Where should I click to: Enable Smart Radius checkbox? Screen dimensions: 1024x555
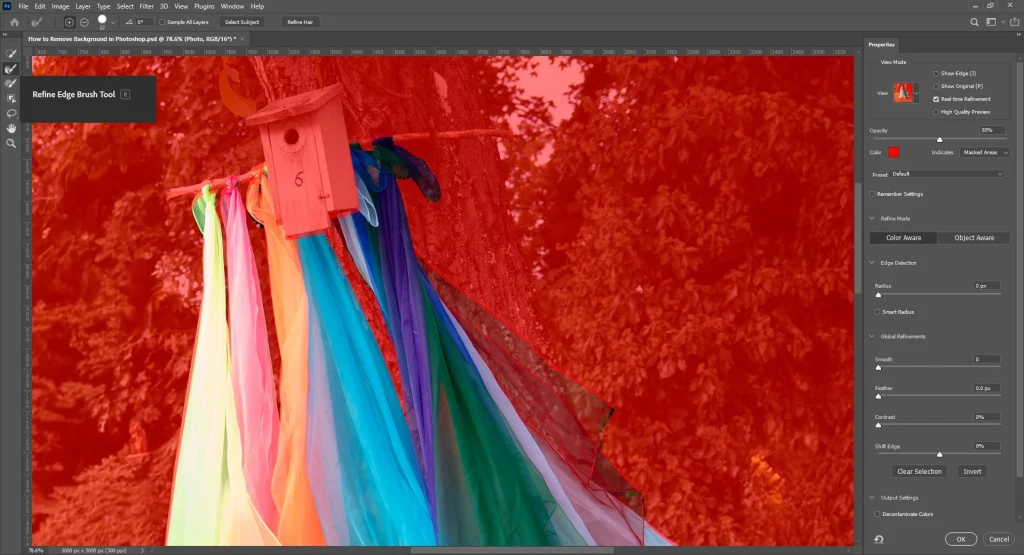click(x=878, y=312)
